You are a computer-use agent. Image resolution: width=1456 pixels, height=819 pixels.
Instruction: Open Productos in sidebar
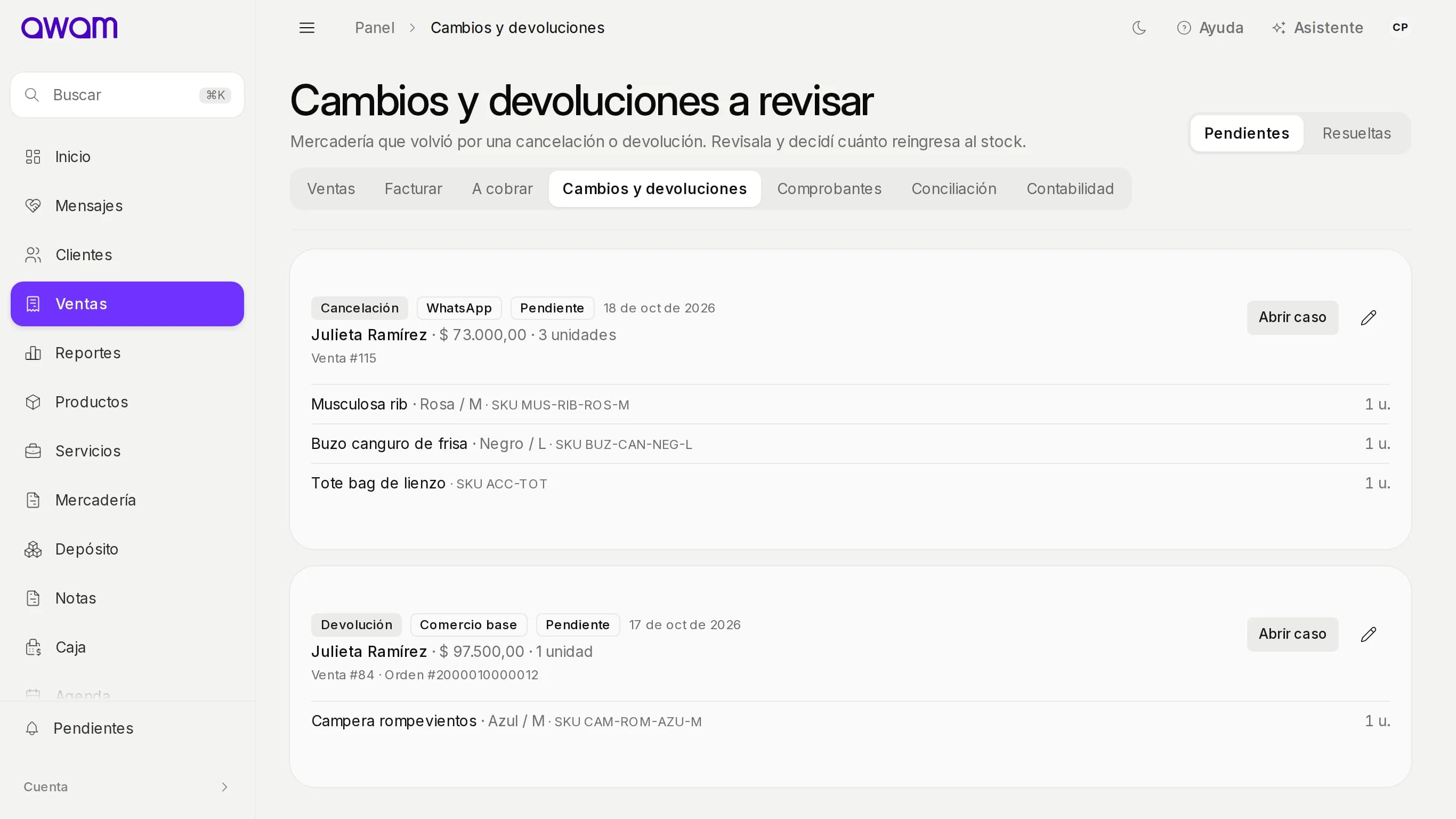tap(127, 402)
